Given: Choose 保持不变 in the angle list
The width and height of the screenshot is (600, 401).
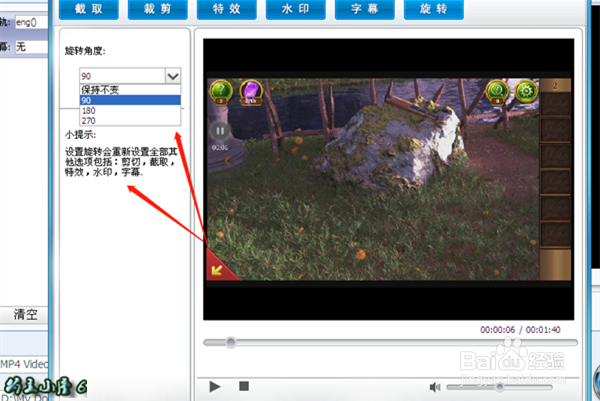Looking at the screenshot, I should pos(130,90).
